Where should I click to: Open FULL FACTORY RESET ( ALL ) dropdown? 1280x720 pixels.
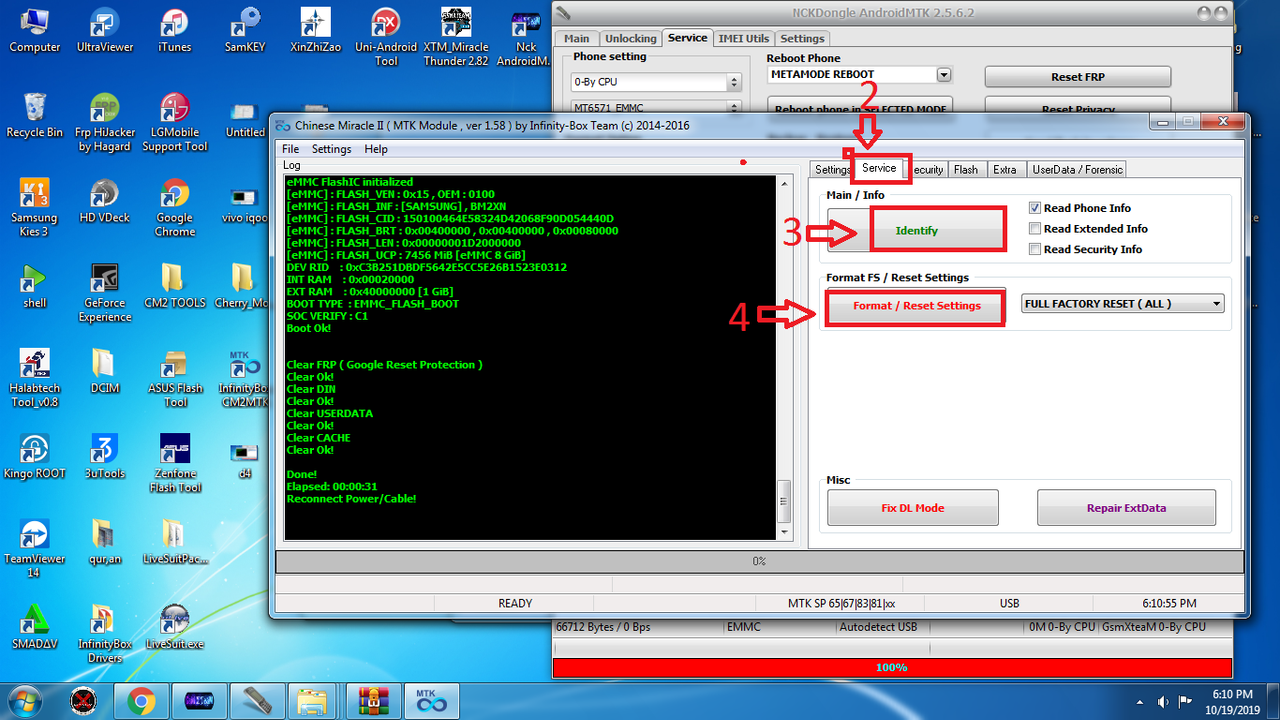1123,304
